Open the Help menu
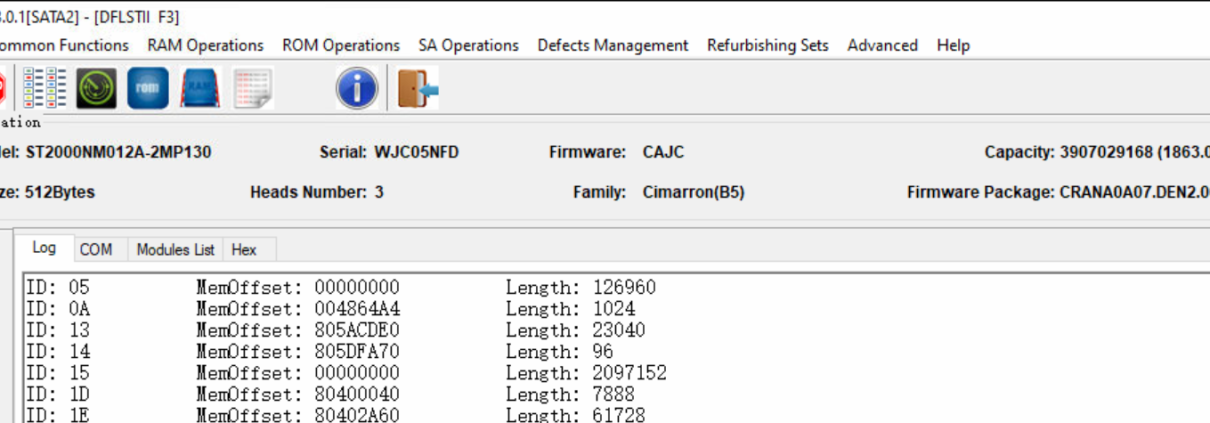 click(x=953, y=45)
